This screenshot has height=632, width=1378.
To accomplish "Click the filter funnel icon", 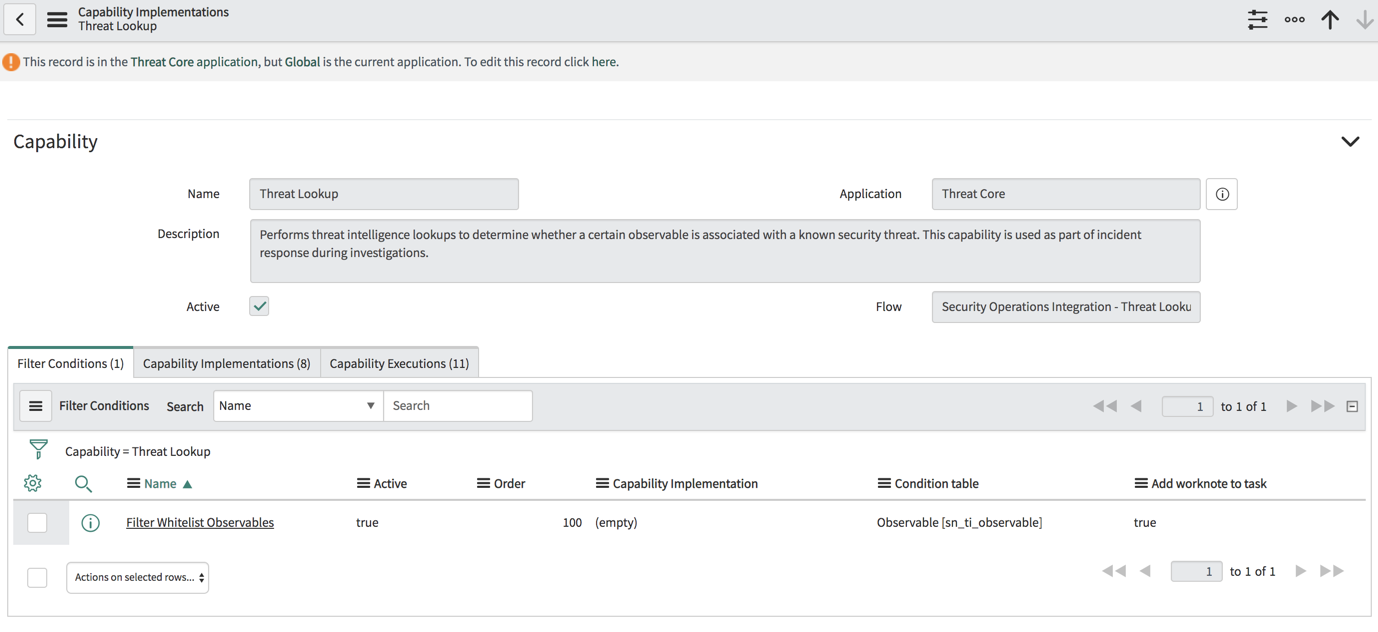I will [x=39, y=450].
